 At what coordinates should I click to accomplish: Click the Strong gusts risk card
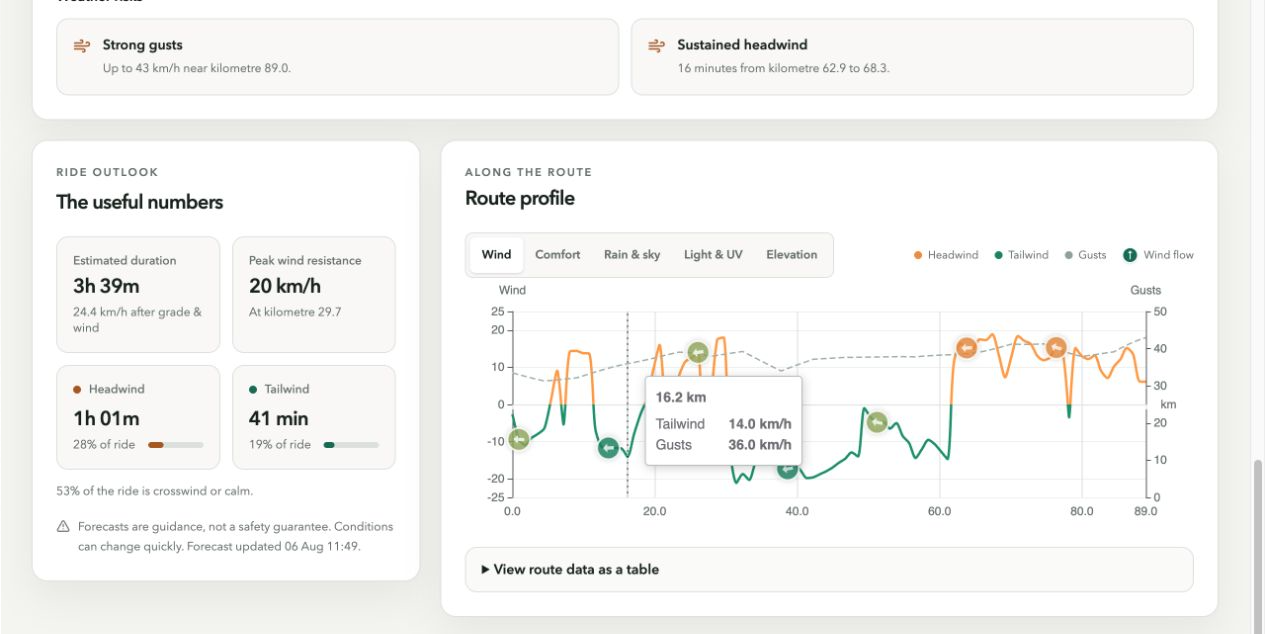coord(337,57)
